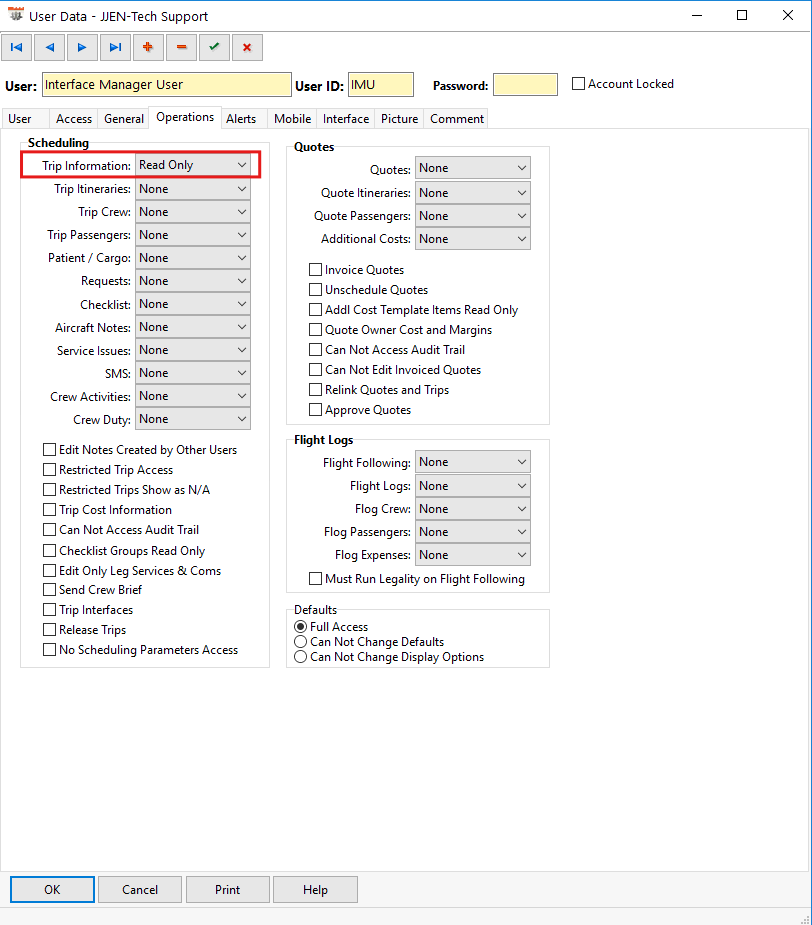Tick the Invoice Quotes checkbox
Screen dimensions: 812x925
(316, 270)
